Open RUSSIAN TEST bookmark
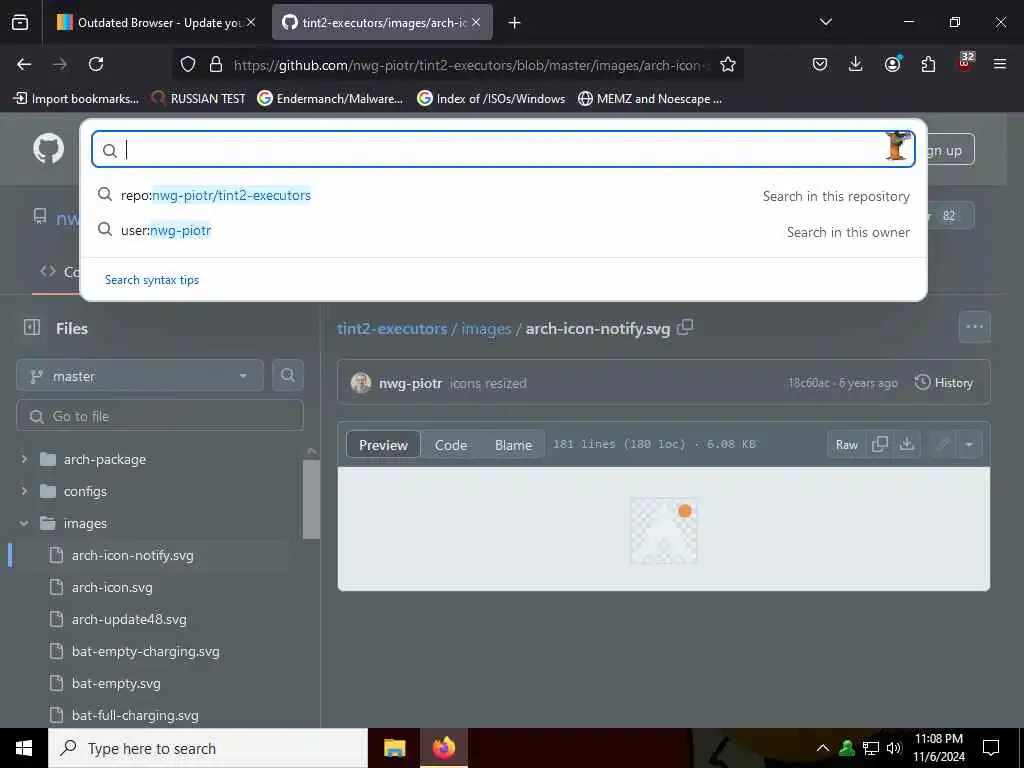Image resolution: width=1024 pixels, height=768 pixels. [199, 99]
